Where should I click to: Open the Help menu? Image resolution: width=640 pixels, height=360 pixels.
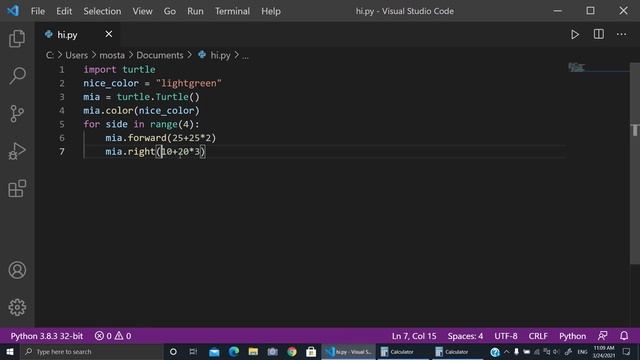pos(271,11)
